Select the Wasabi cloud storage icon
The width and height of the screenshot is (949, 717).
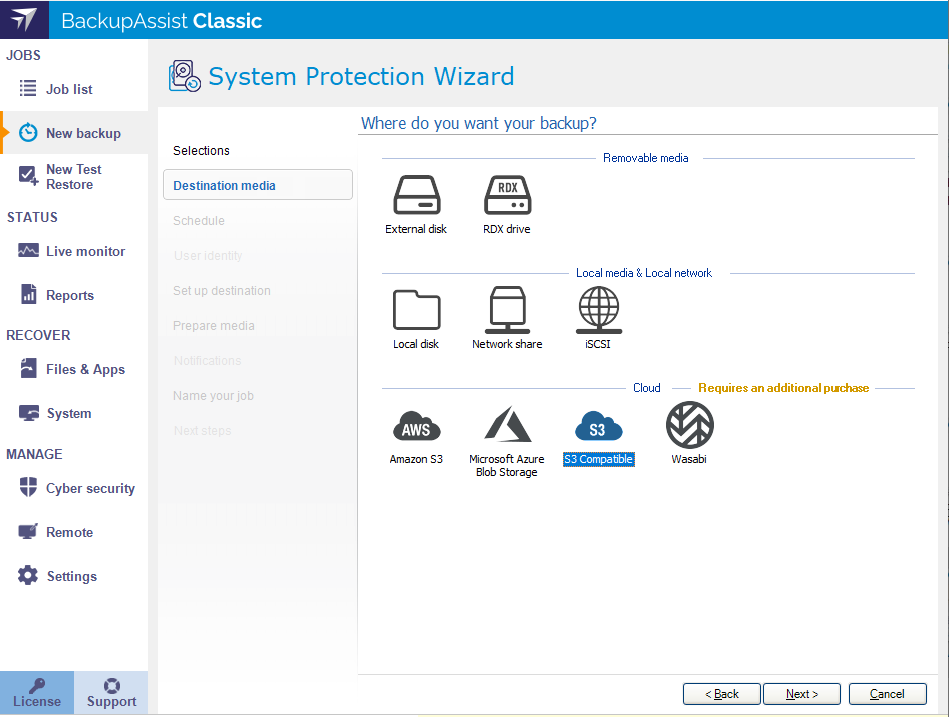[689, 426]
